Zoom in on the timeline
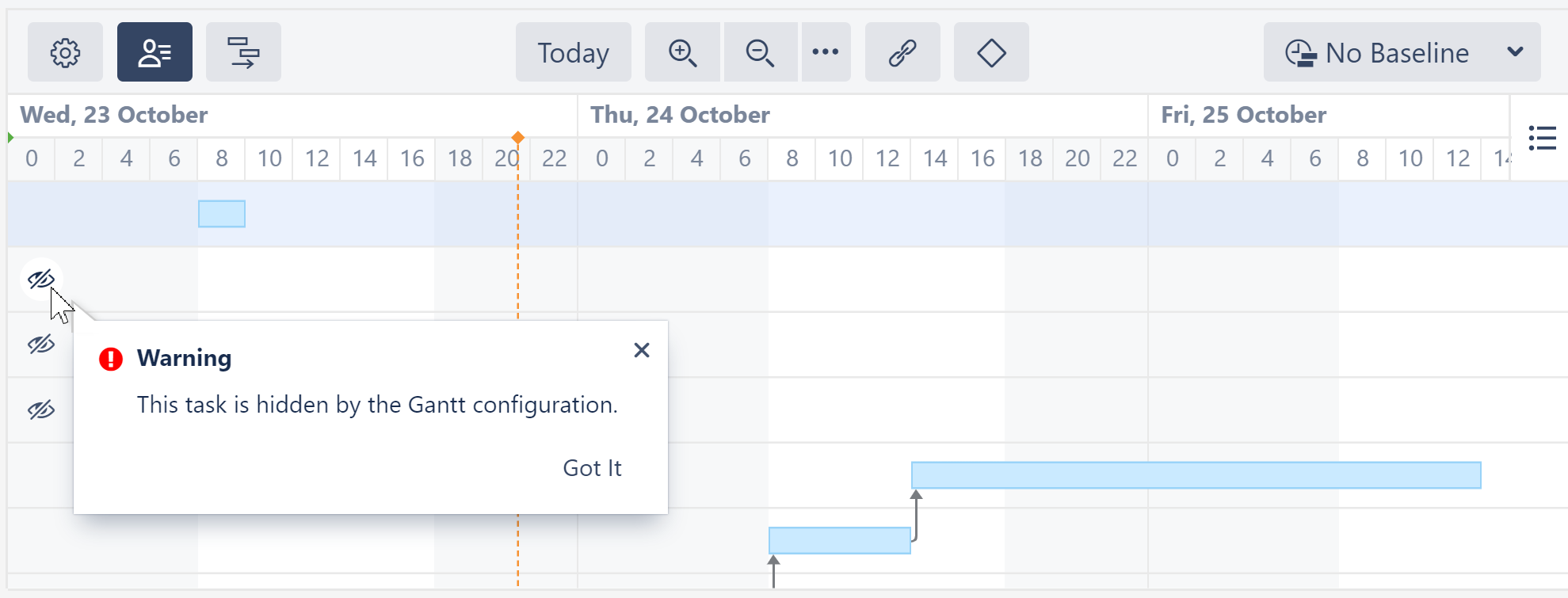Image resolution: width=1568 pixels, height=598 pixels. pyautogui.click(x=682, y=52)
